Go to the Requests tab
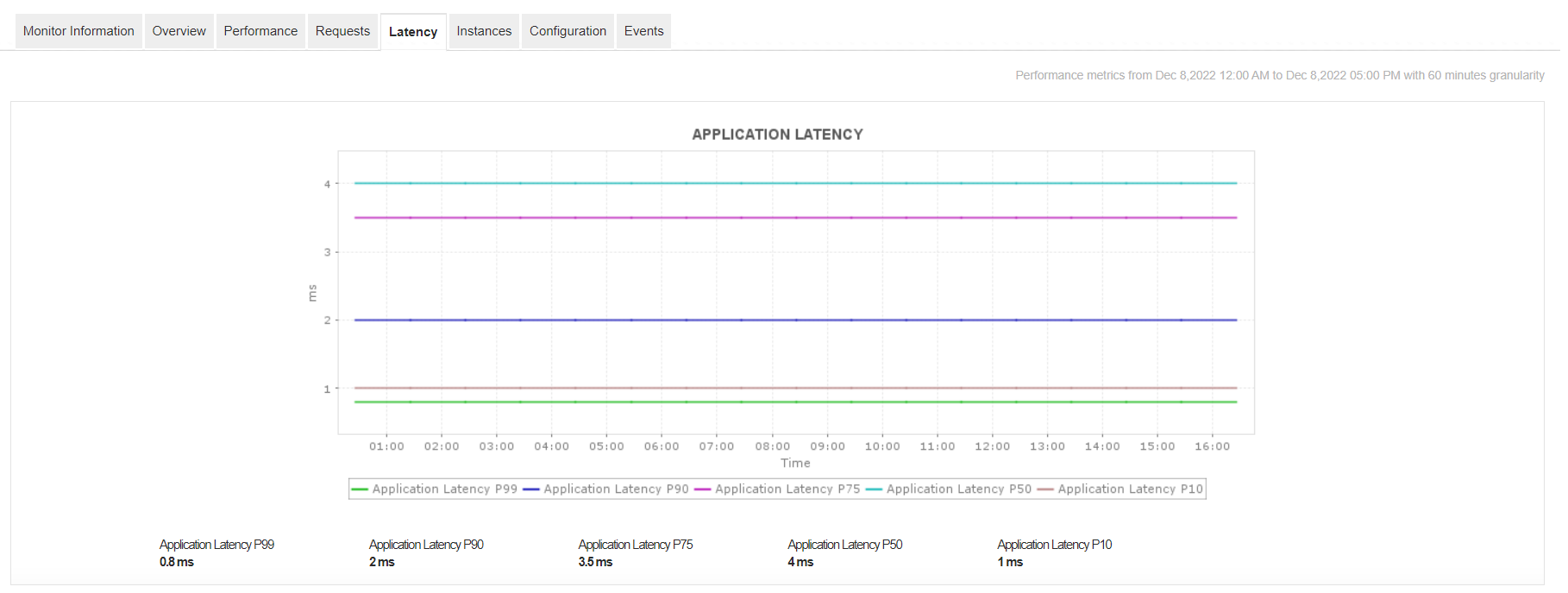 pyautogui.click(x=342, y=31)
